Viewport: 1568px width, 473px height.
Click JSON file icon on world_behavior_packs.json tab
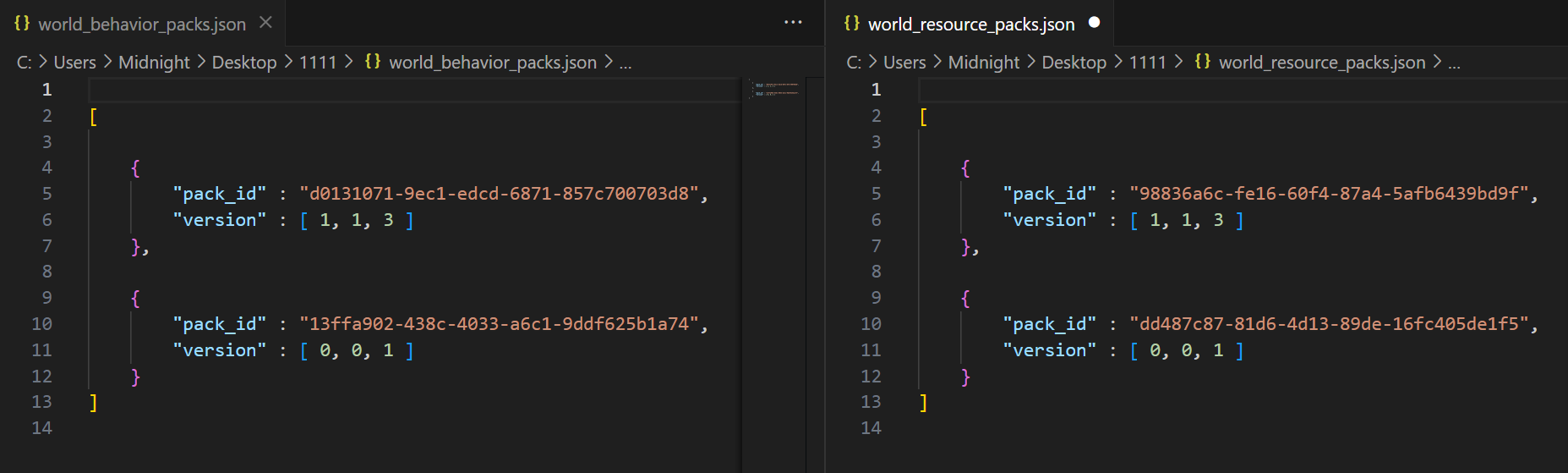click(22, 24)
